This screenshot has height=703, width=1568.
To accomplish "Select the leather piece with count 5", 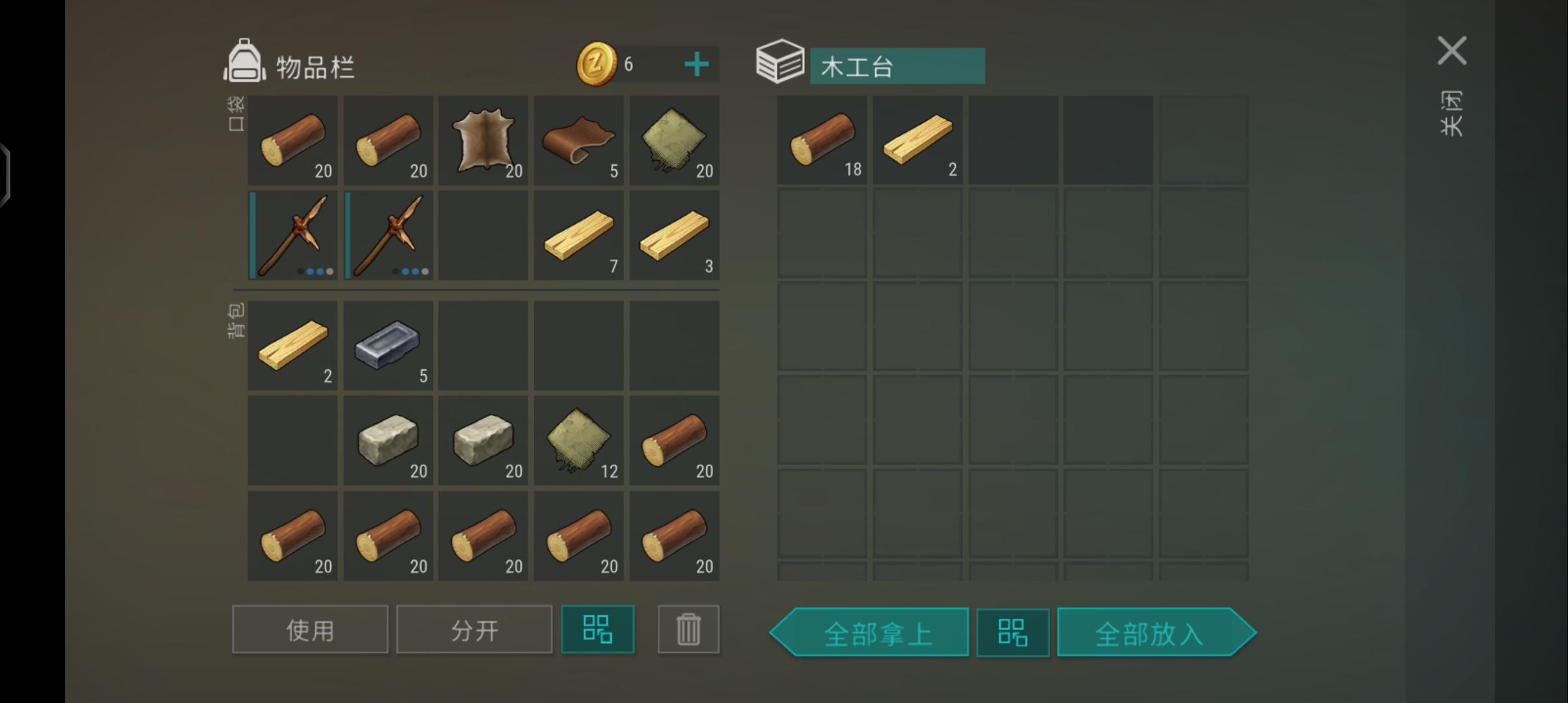I will 579,141.
